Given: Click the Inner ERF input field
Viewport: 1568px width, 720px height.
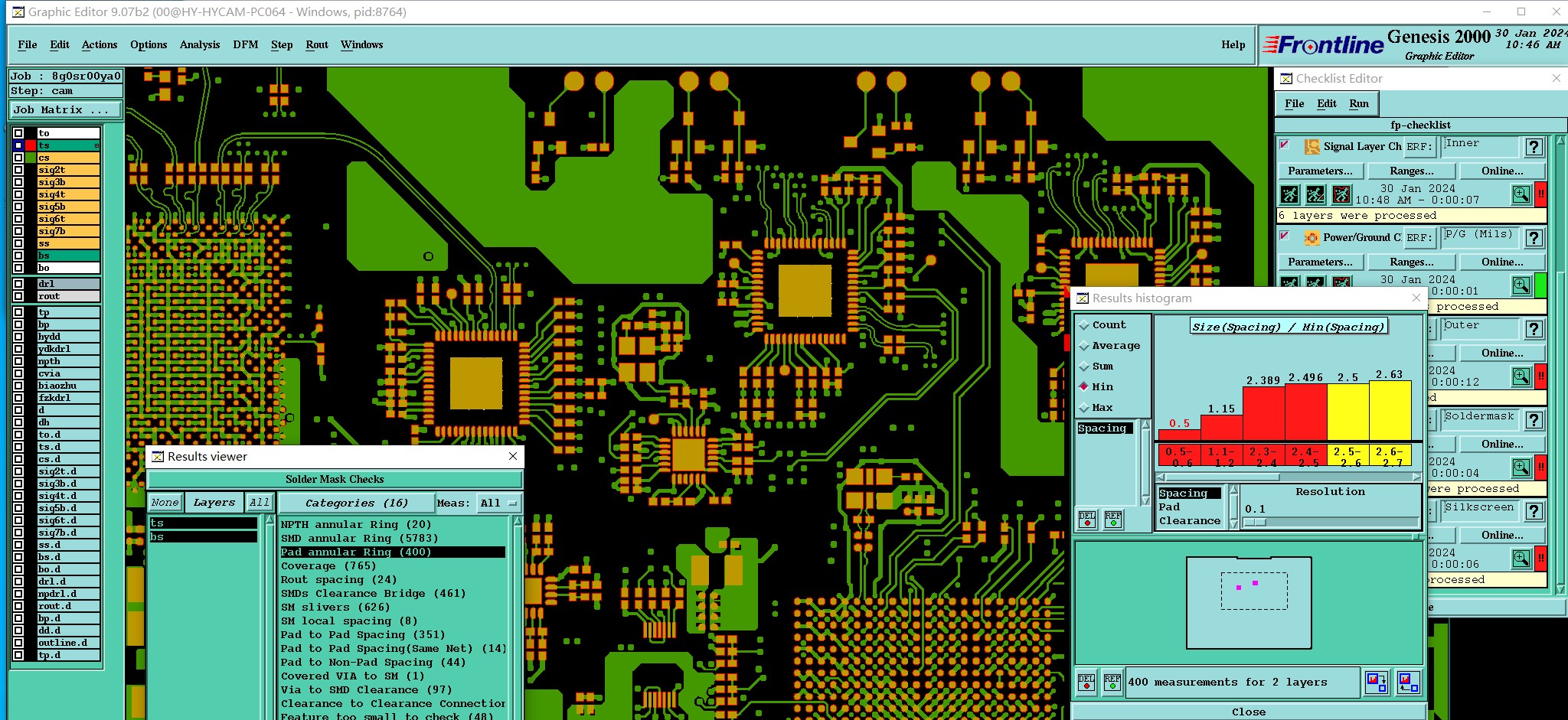Looking at the screenshot, I should tap(1480, 147).
